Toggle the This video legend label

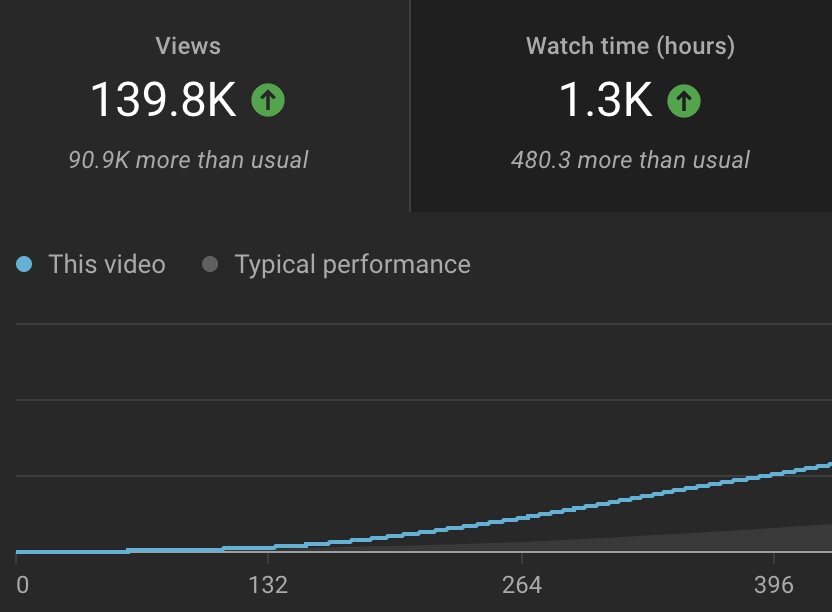coord(107,265)
